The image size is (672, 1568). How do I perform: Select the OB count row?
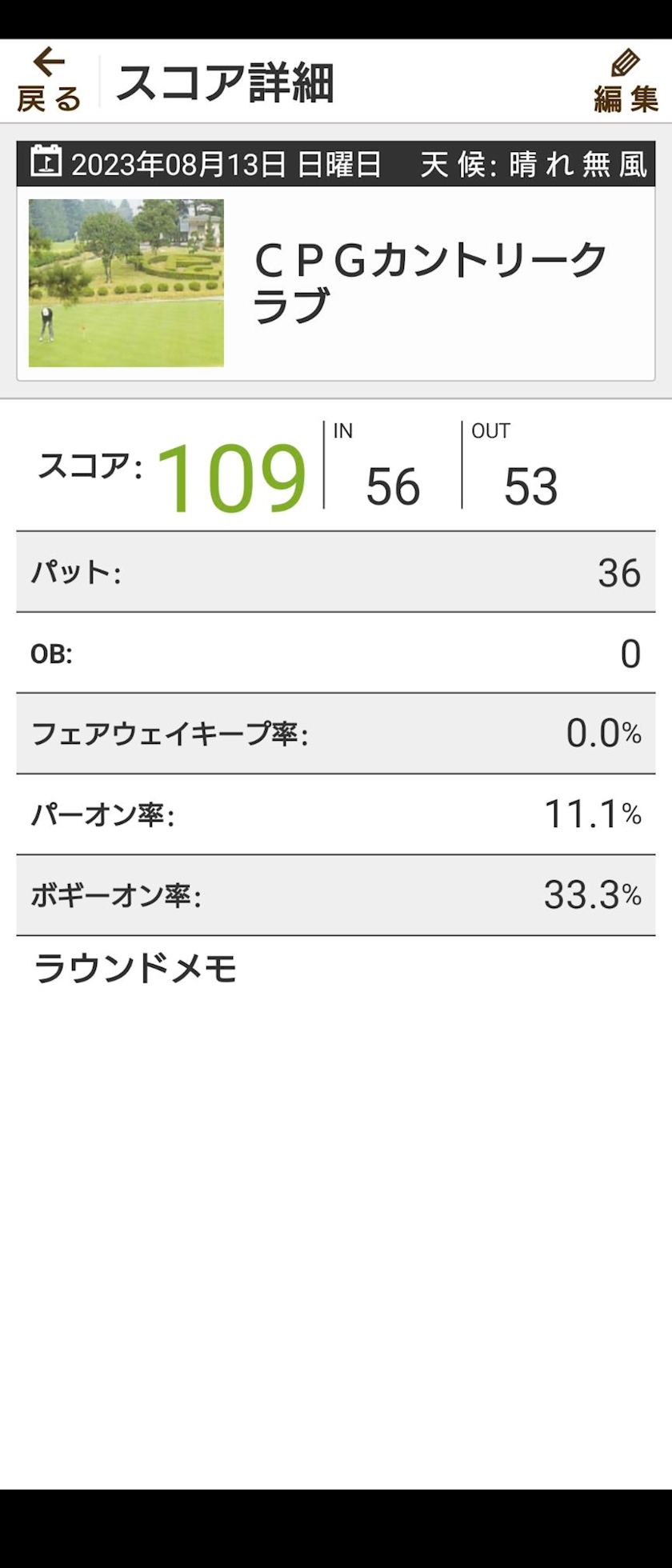pos(336,654)
